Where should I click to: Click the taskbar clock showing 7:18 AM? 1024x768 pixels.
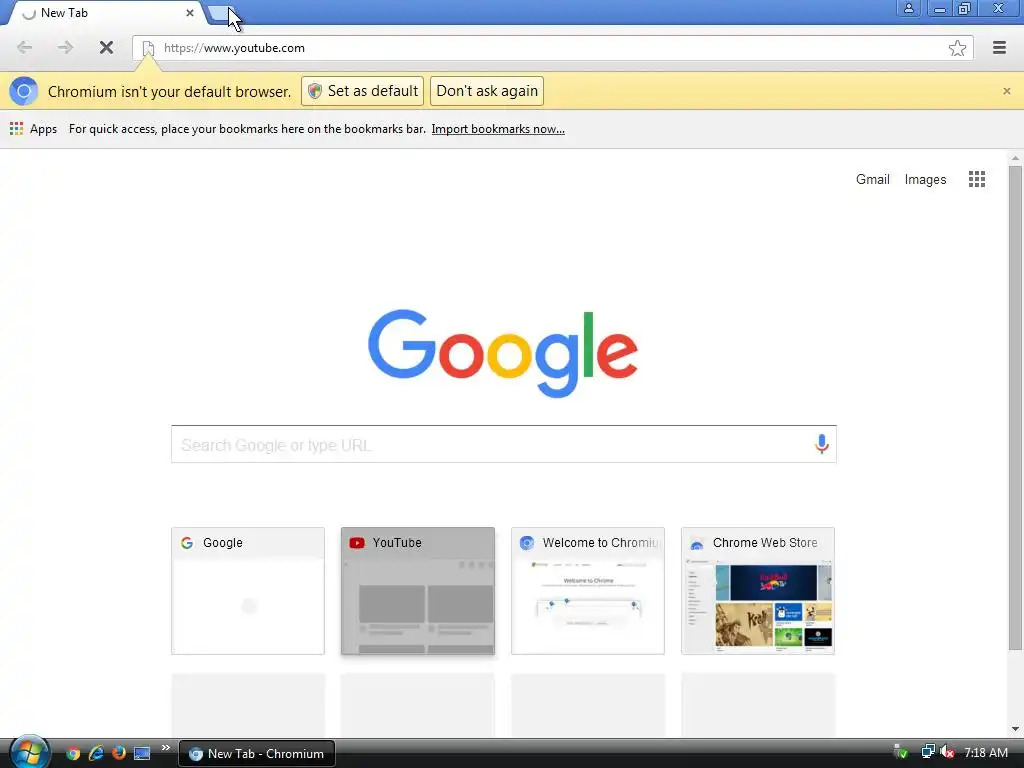(986, 753)
